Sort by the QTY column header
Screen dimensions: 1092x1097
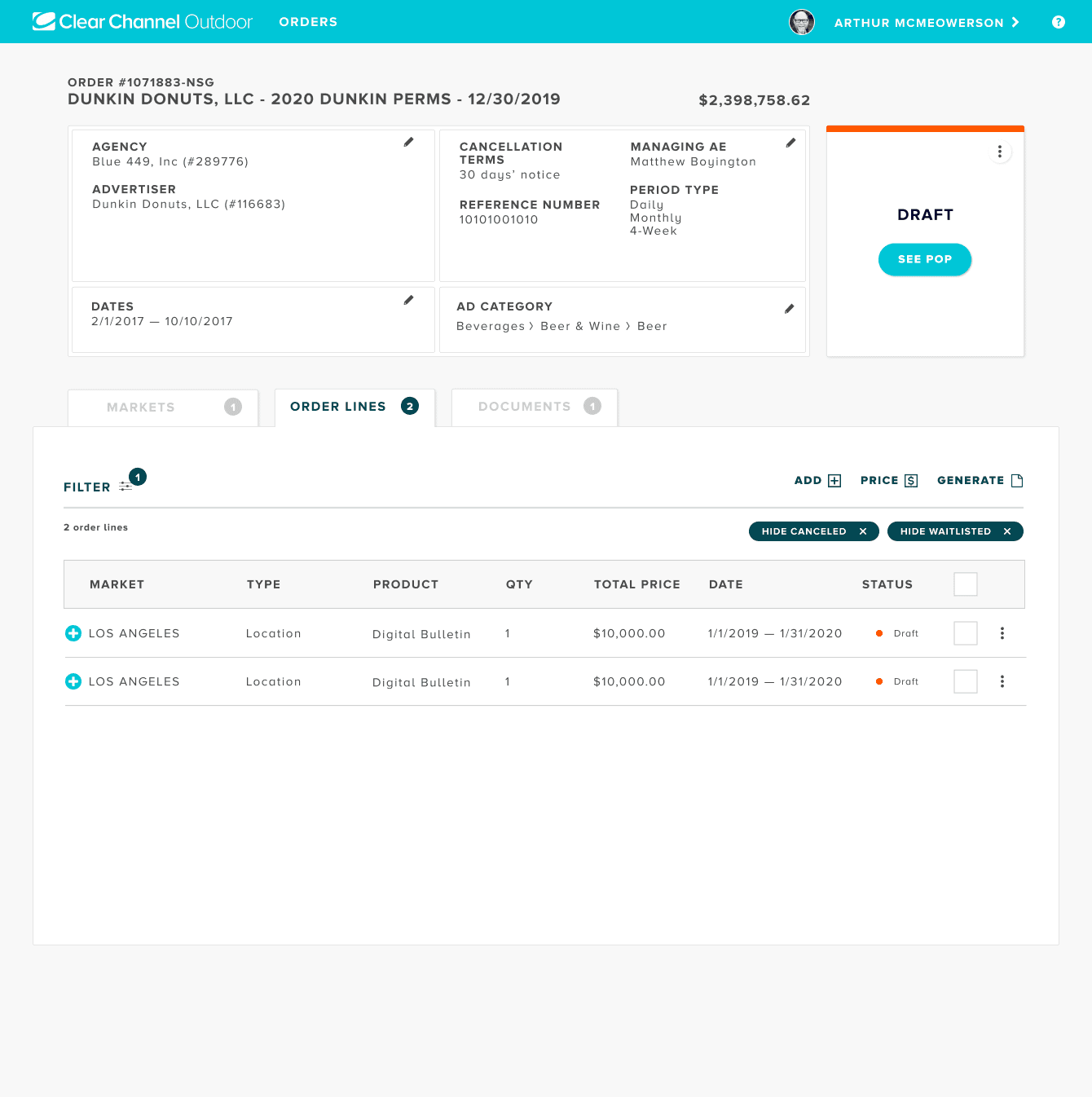tap(519, 584)
